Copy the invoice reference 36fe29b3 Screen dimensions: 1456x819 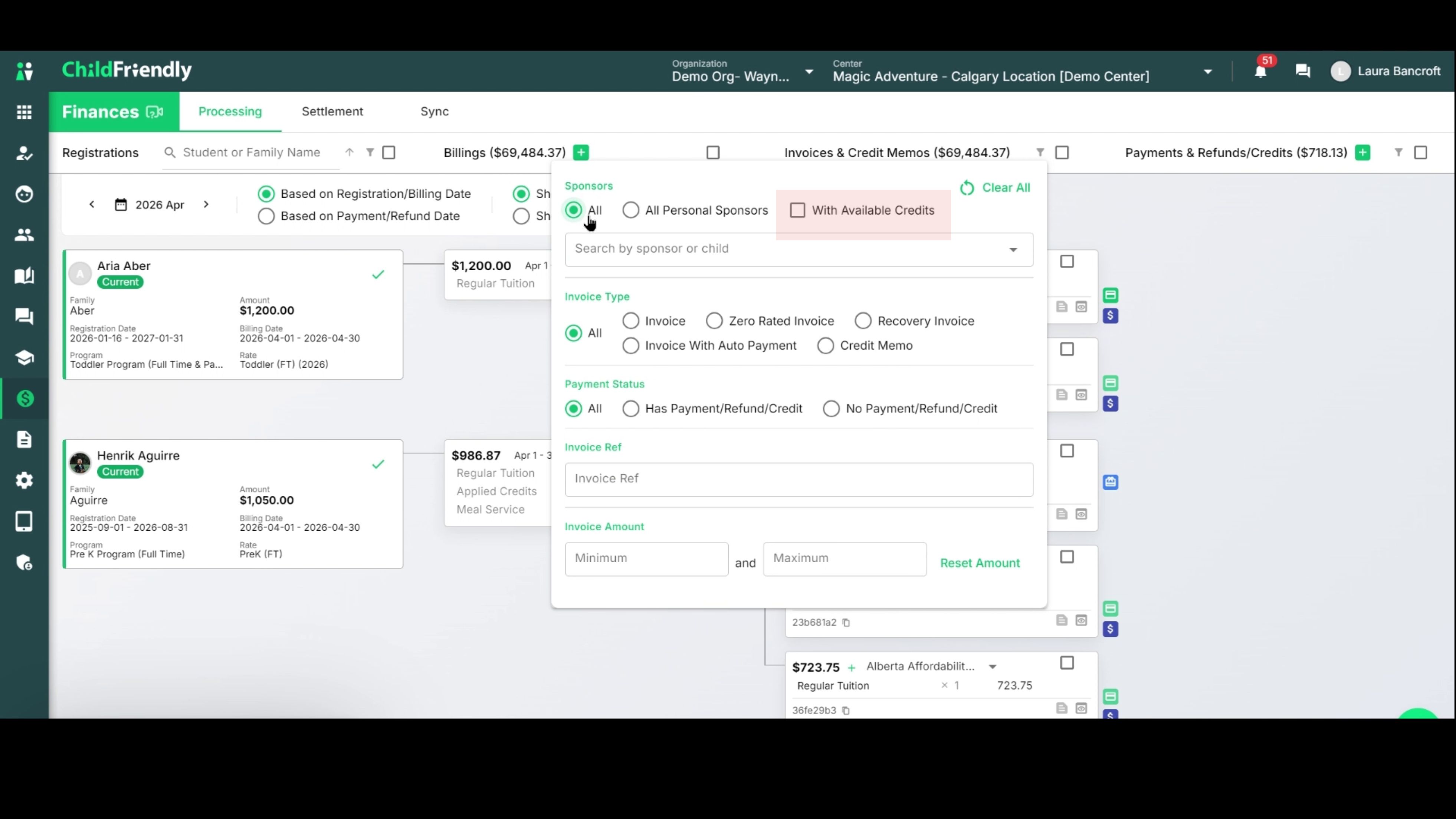pos(846,711)
